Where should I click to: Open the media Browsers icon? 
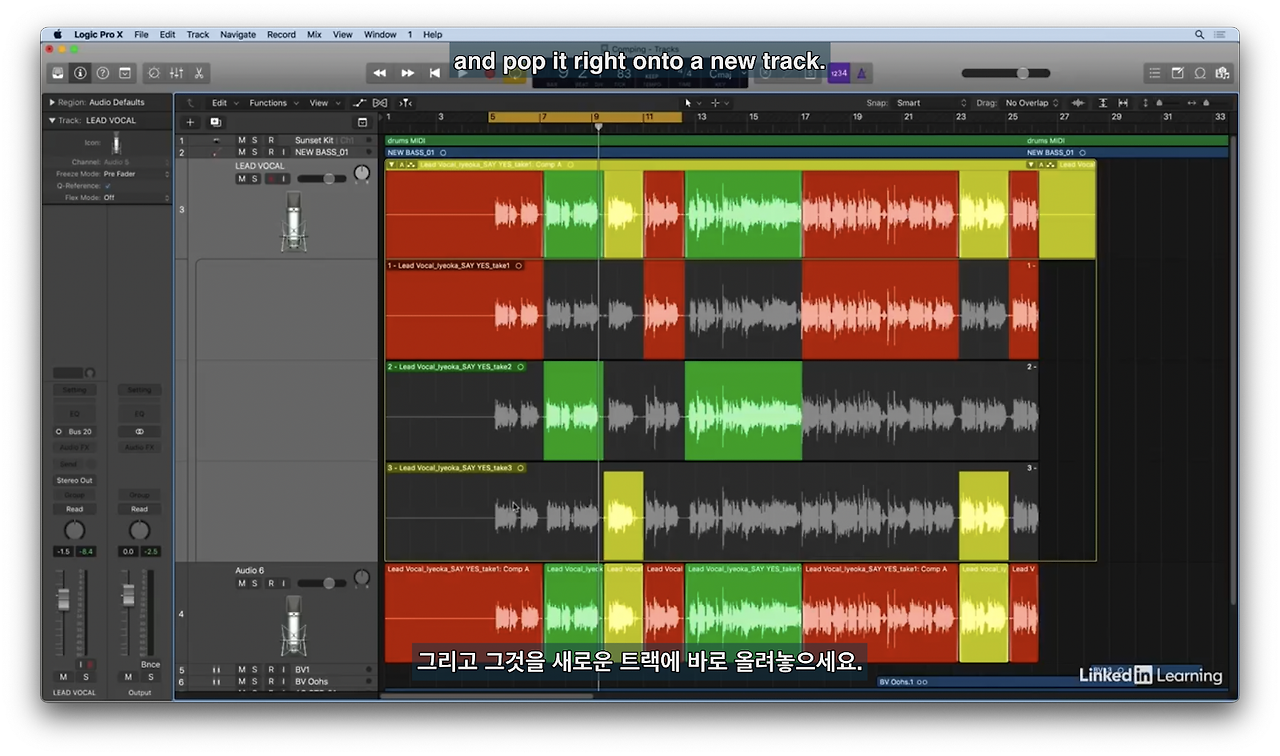1222,73
